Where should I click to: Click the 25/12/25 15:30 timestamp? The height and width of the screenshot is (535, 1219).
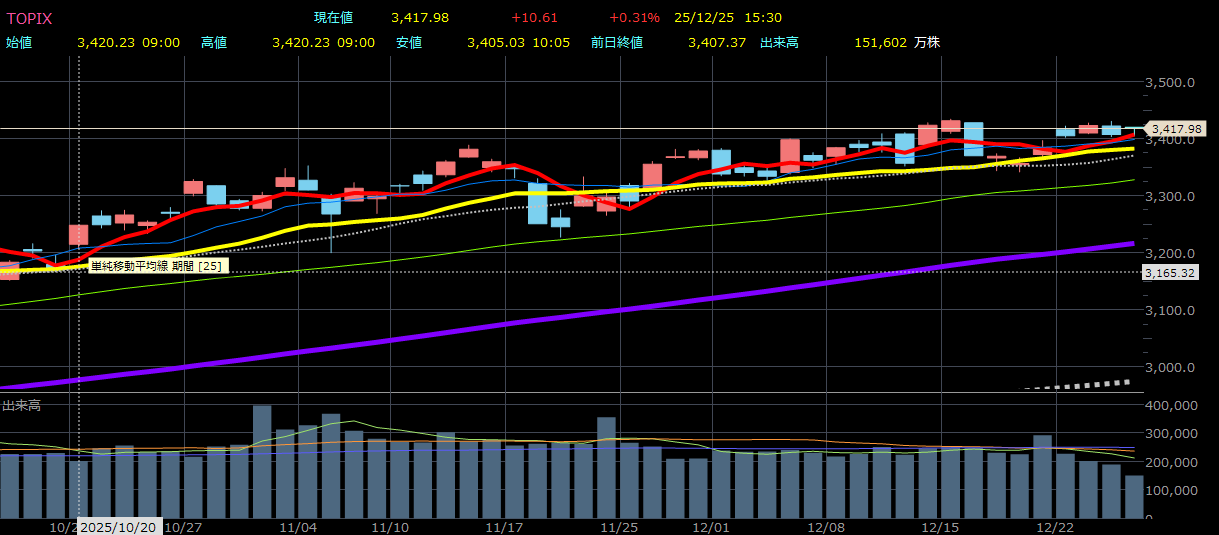pos(728,18)
